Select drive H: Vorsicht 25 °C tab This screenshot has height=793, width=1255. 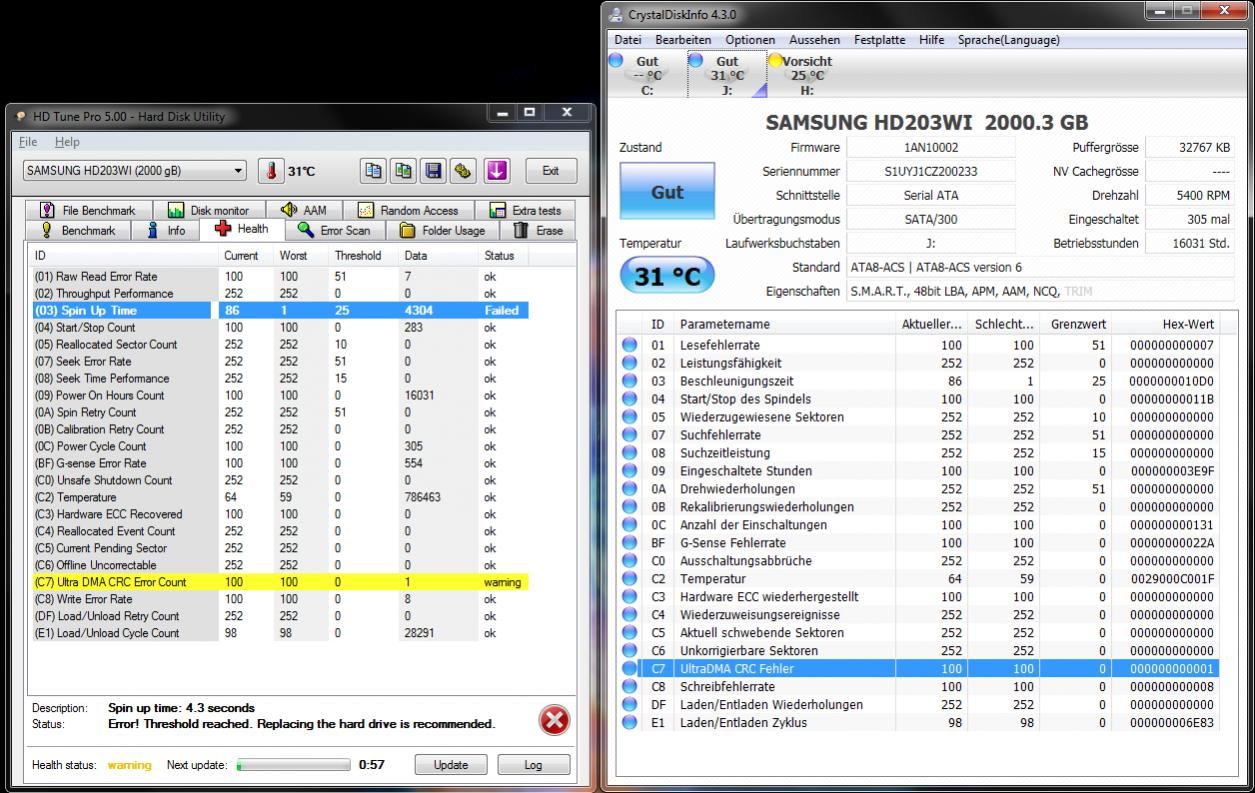[x=807, y=75]
